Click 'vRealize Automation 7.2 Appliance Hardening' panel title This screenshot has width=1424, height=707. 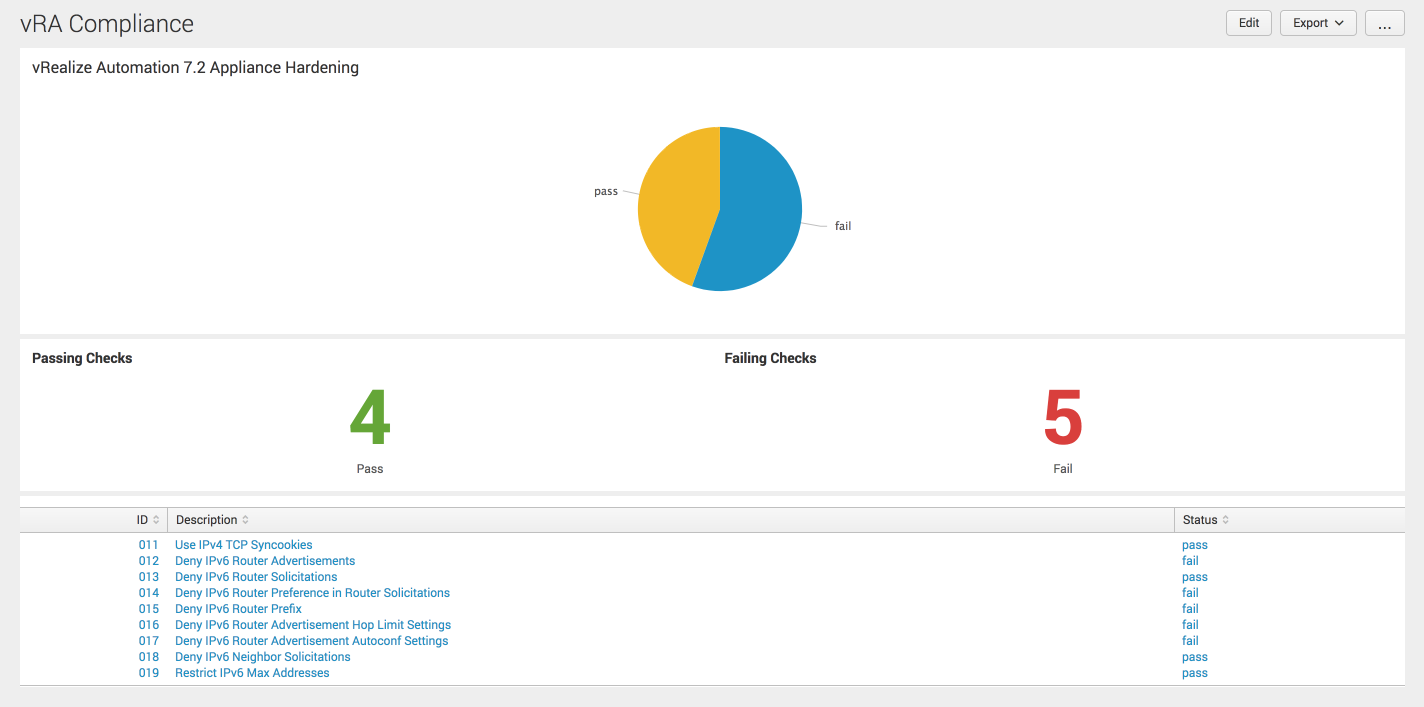[195, 68]
